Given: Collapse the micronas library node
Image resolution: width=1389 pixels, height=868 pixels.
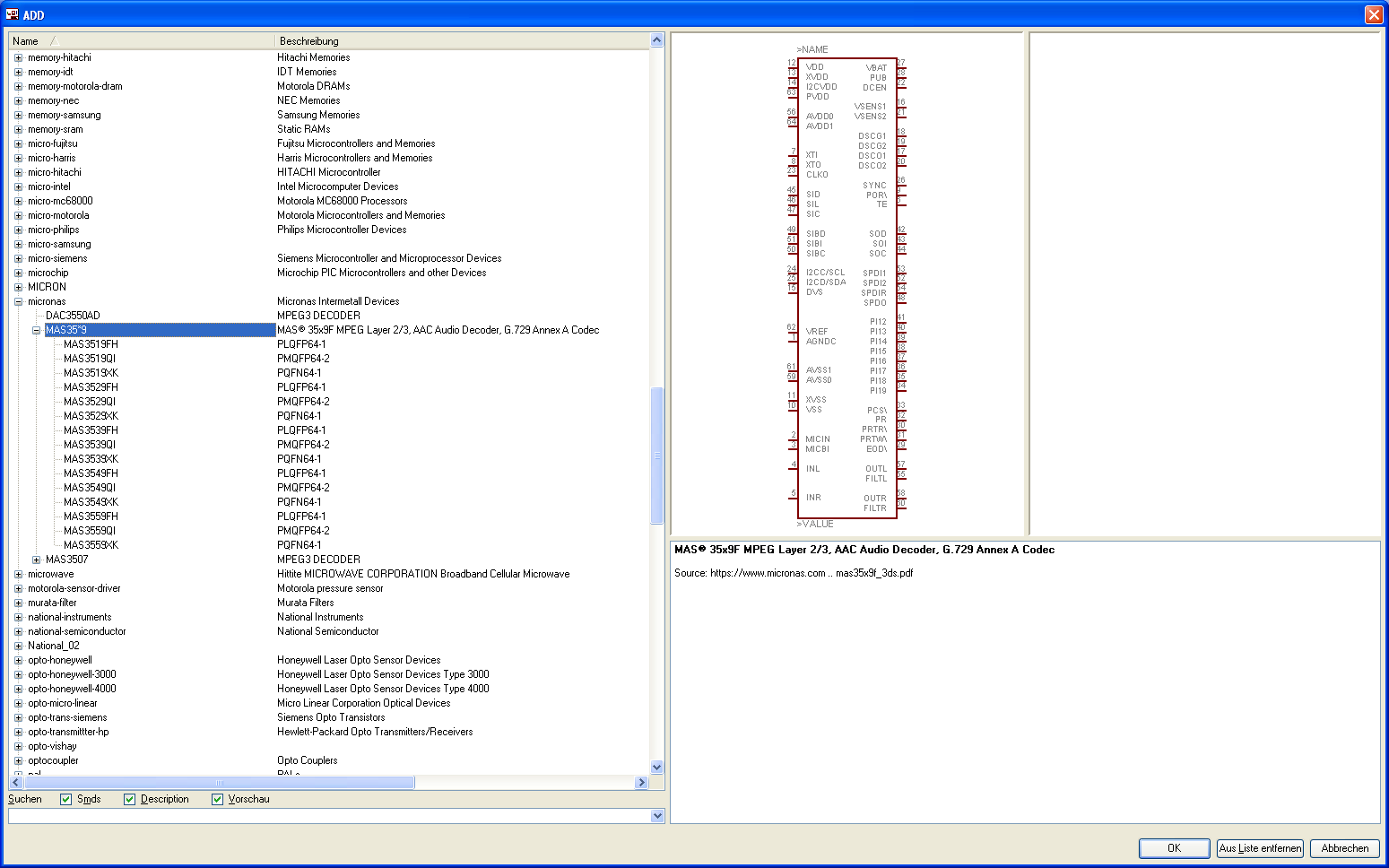Looking at the screenshot, I should [18, 301].
